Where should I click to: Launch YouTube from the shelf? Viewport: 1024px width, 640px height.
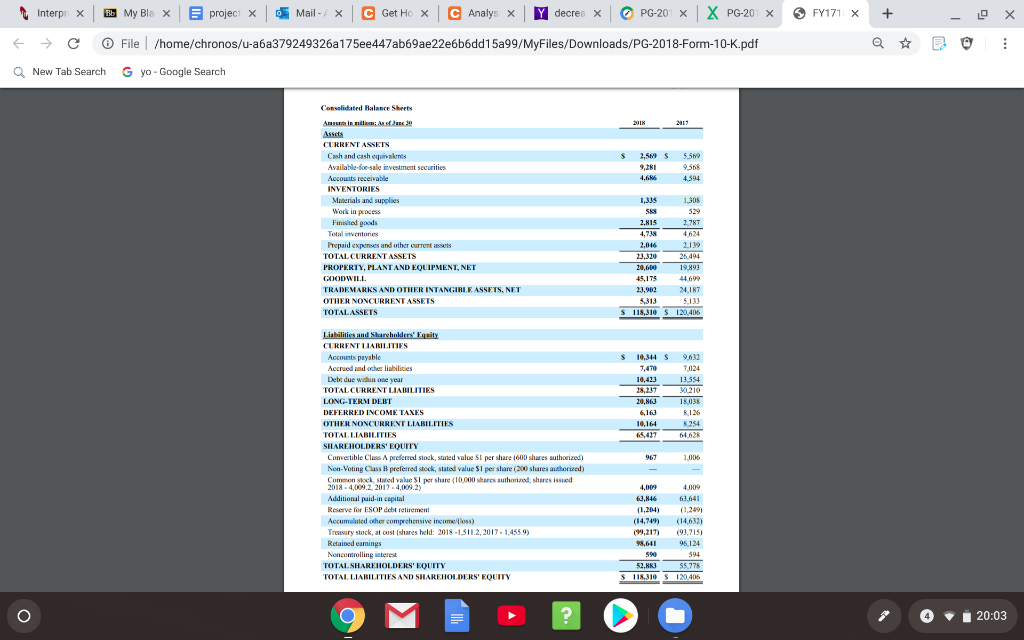pyautogui.click(x=511, y=615)
